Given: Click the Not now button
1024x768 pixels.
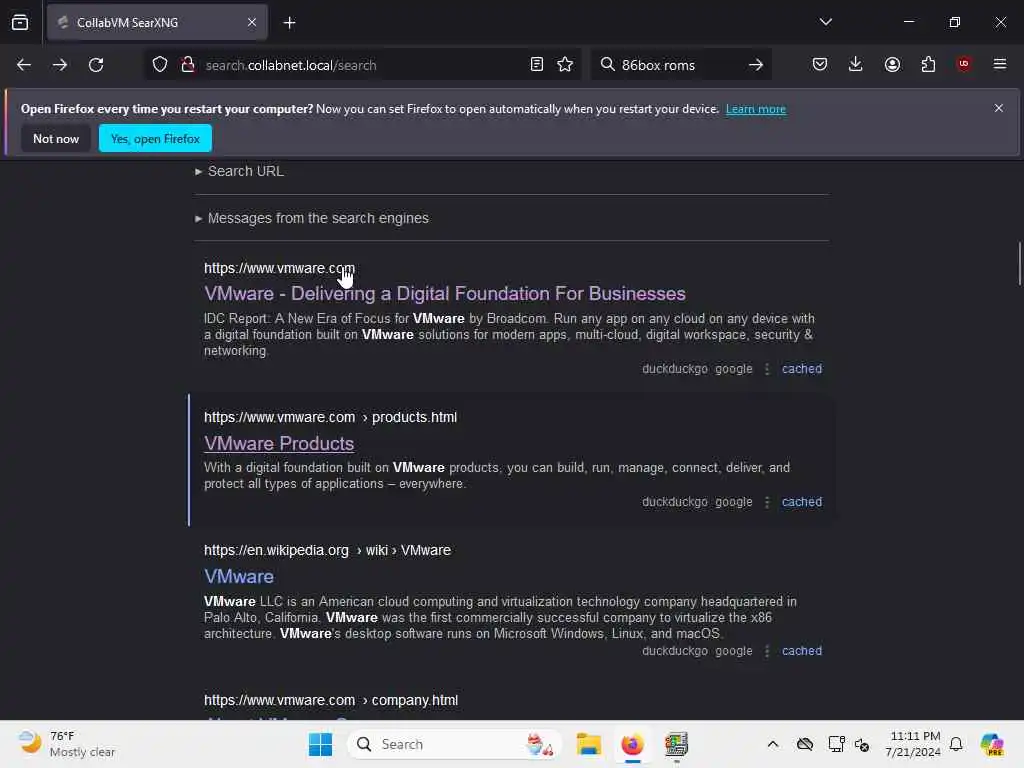Looking at the screenshot, I should [56, 138].
